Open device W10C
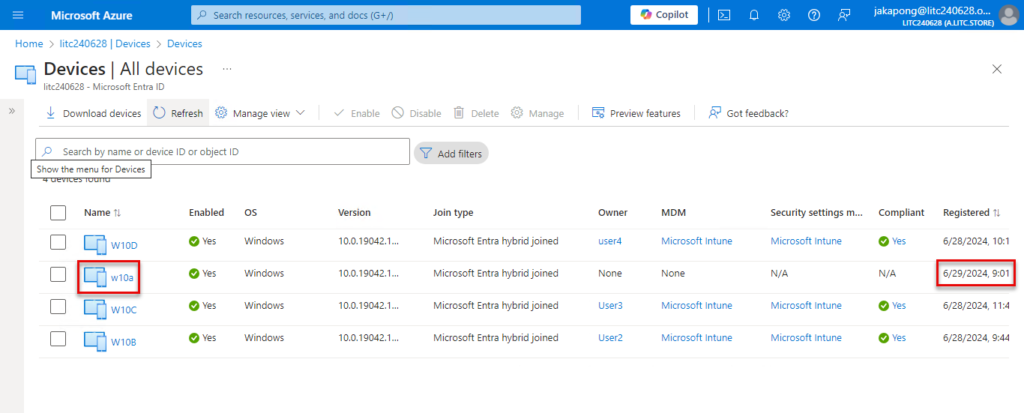 [124, 310]
